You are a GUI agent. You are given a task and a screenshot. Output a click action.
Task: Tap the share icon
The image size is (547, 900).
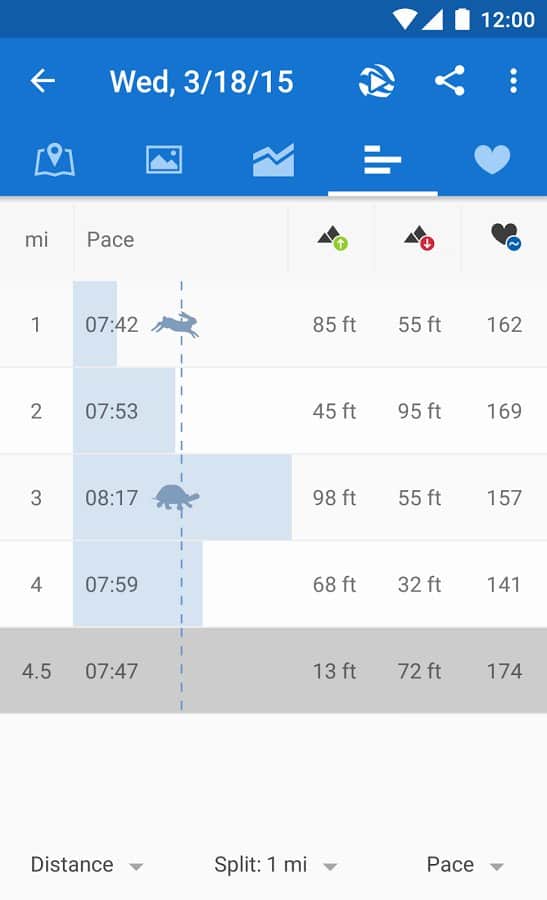pos(449,80)
